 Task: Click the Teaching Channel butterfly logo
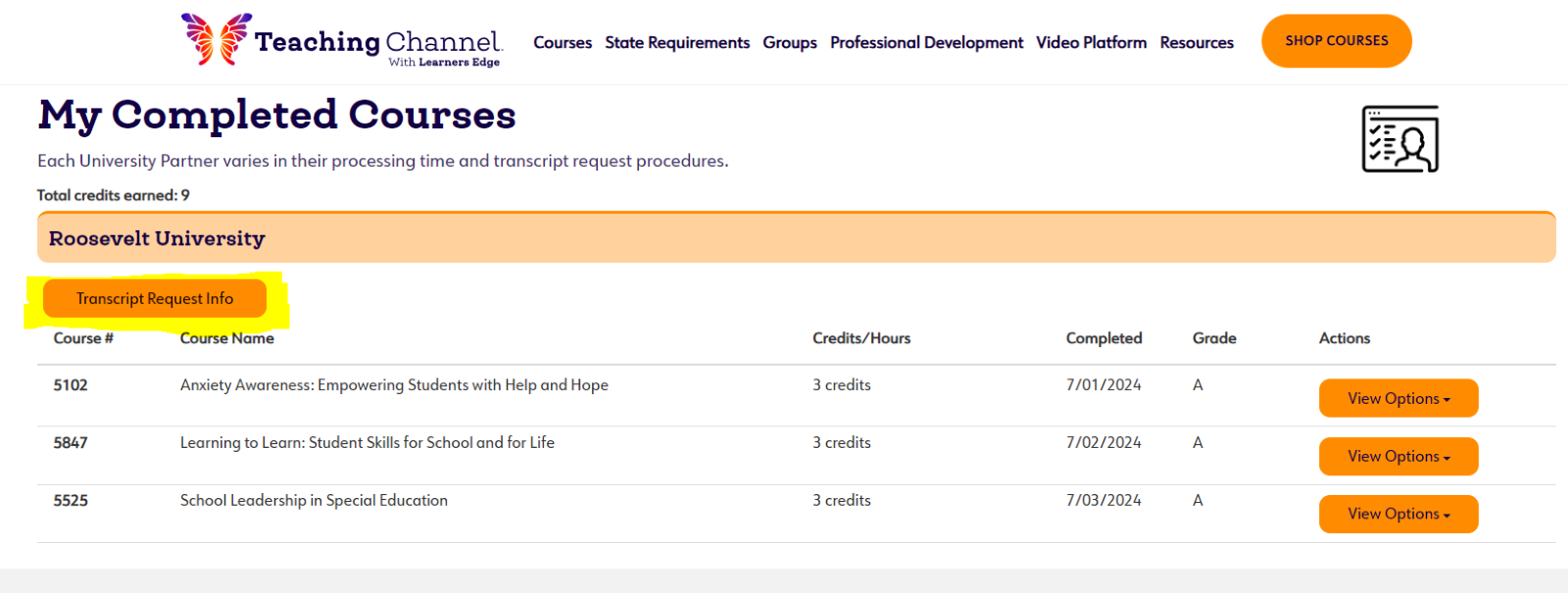216,39
